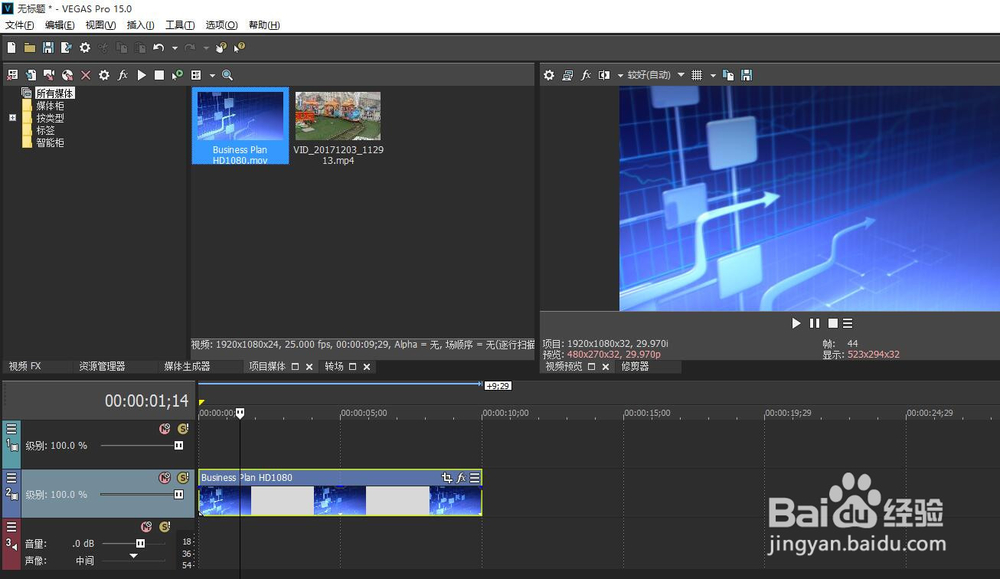Open the Views dropdown arrow in Project Media
The width and height of the screenshot is (1000, 579).
(212, 75)
